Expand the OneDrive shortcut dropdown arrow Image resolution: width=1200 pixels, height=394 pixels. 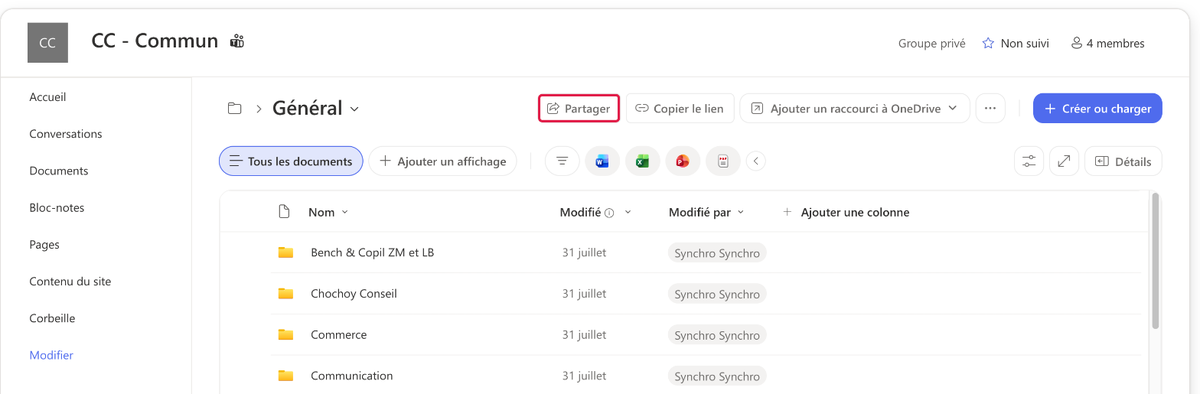tap(953, 108)
